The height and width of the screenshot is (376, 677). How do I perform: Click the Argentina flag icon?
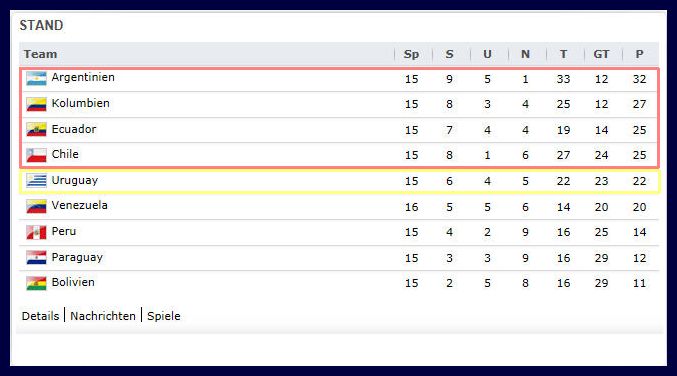click(36, 79)
